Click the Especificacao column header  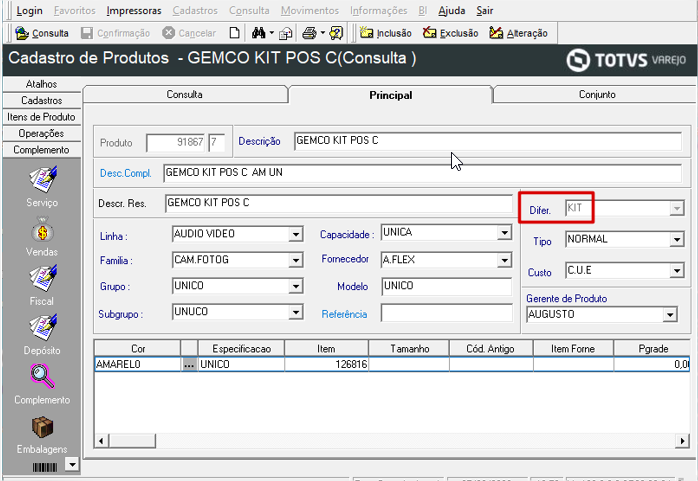point(241,349)
